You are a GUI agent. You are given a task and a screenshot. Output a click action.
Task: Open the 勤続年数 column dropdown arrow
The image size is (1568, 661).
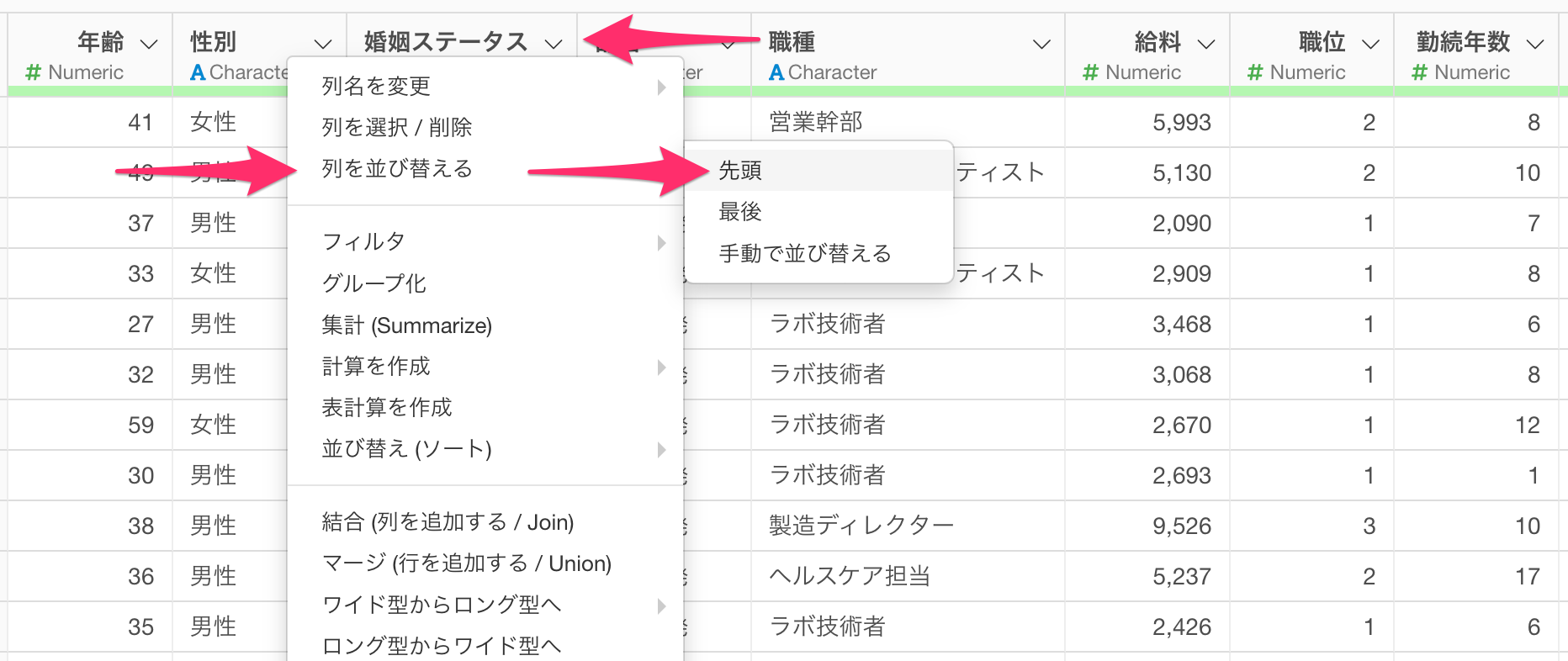[1535, 44]
